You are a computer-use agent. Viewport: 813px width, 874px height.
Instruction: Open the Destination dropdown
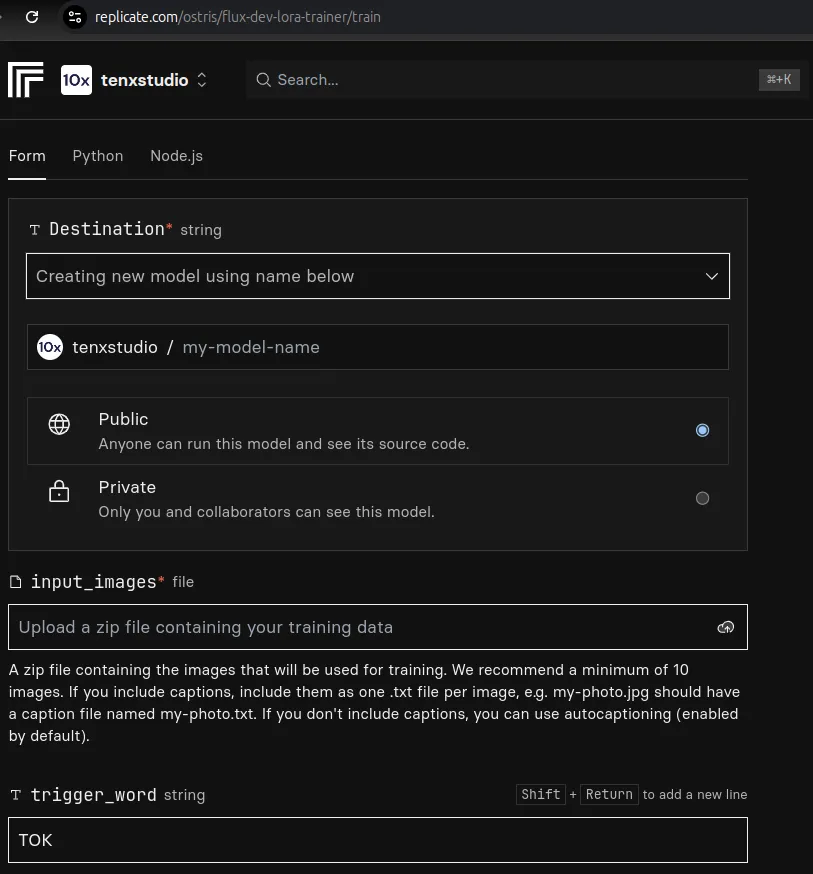tap(378, 276)
